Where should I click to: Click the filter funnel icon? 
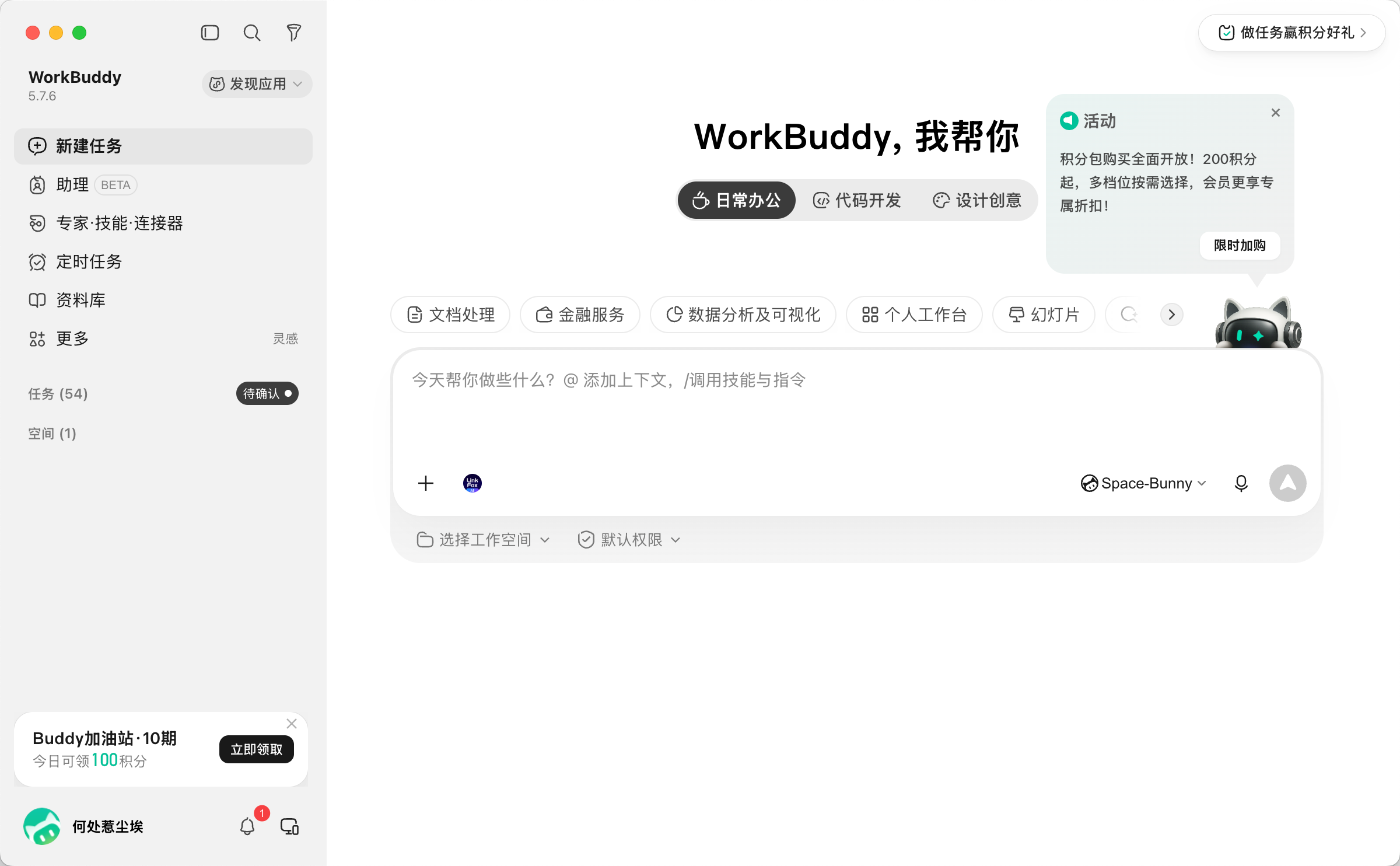pos(294,33)
